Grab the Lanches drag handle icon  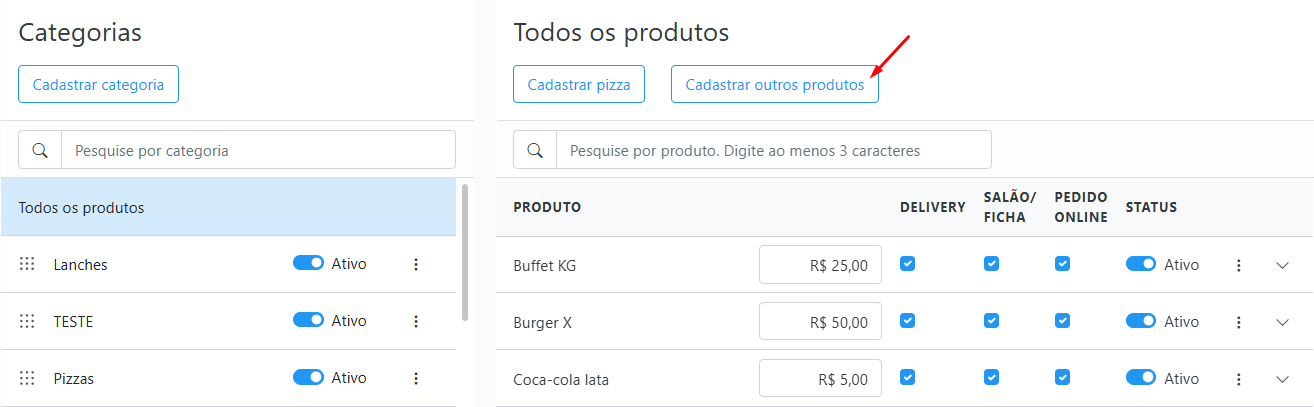[x=27, y=265]
